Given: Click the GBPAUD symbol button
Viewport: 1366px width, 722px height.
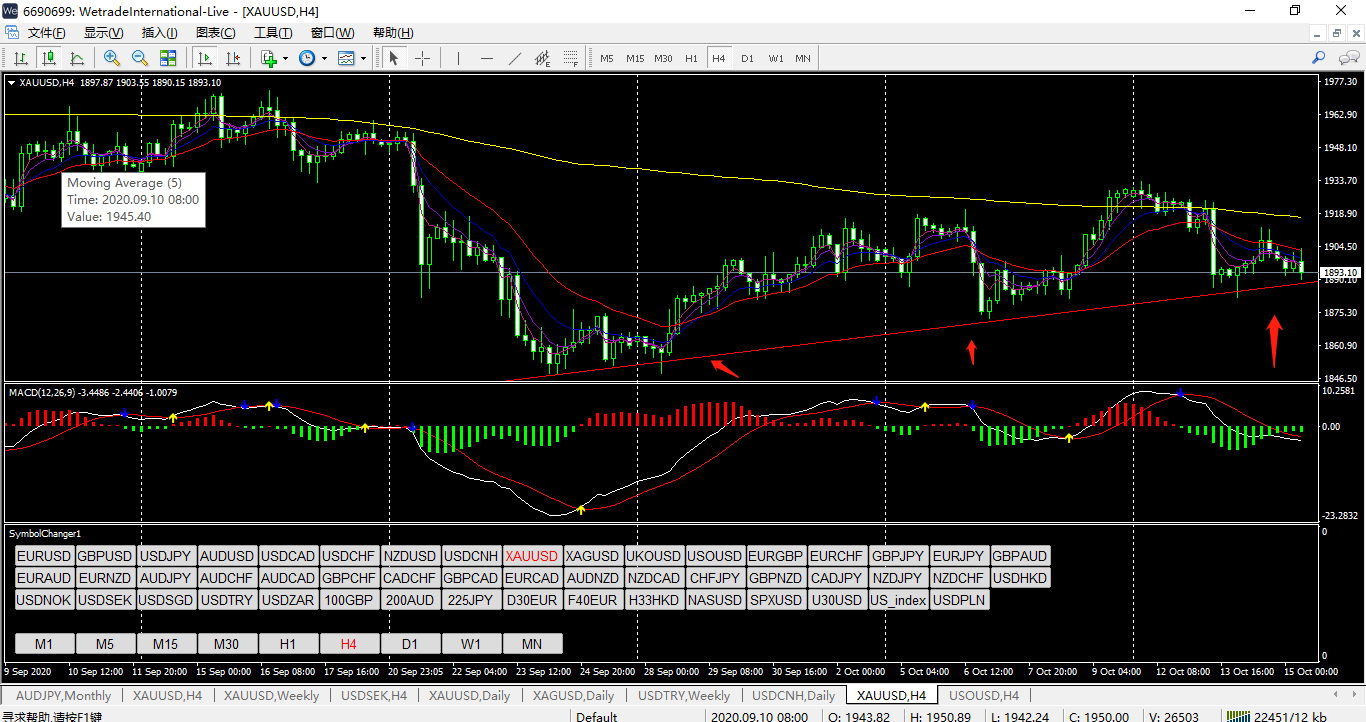Looking at the screenshot, I should (1020, 556).
